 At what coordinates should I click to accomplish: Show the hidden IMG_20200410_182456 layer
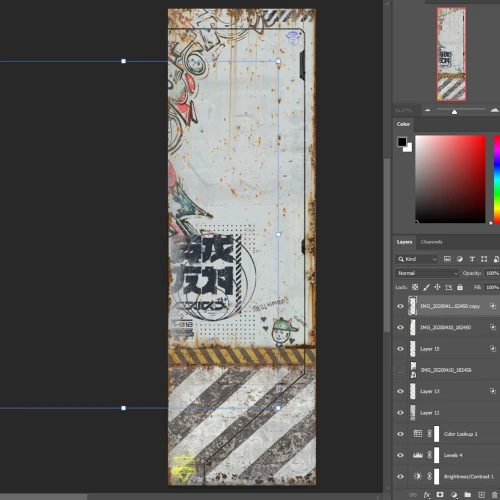coord(400,370)
